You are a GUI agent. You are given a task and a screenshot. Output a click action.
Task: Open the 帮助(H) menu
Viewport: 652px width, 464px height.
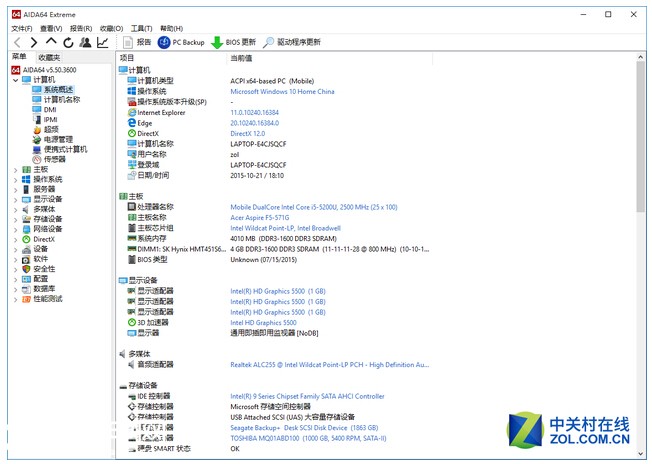171,28
